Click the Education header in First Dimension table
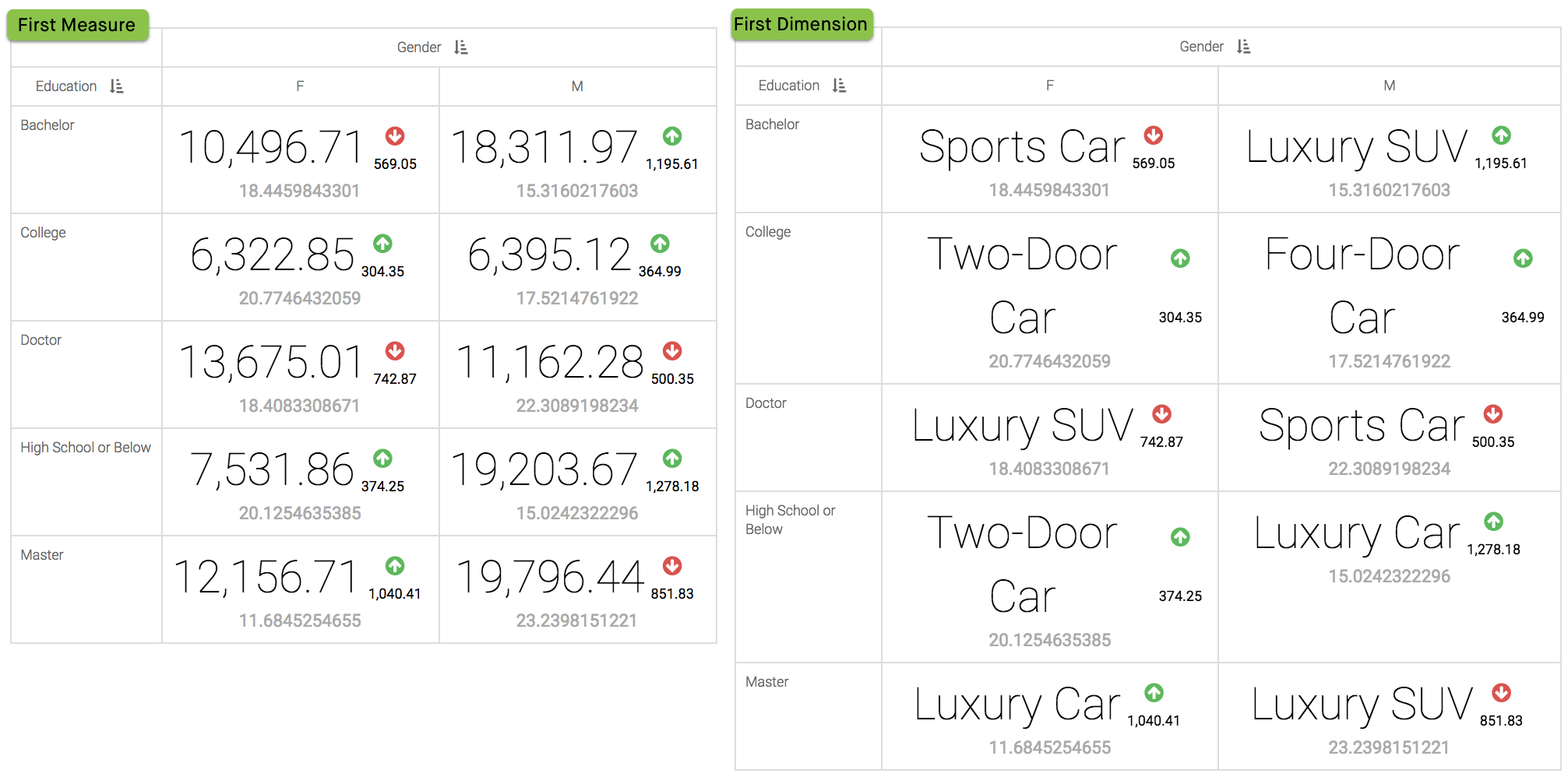This screenshot has height=777, width=1568. click(788, 86)
